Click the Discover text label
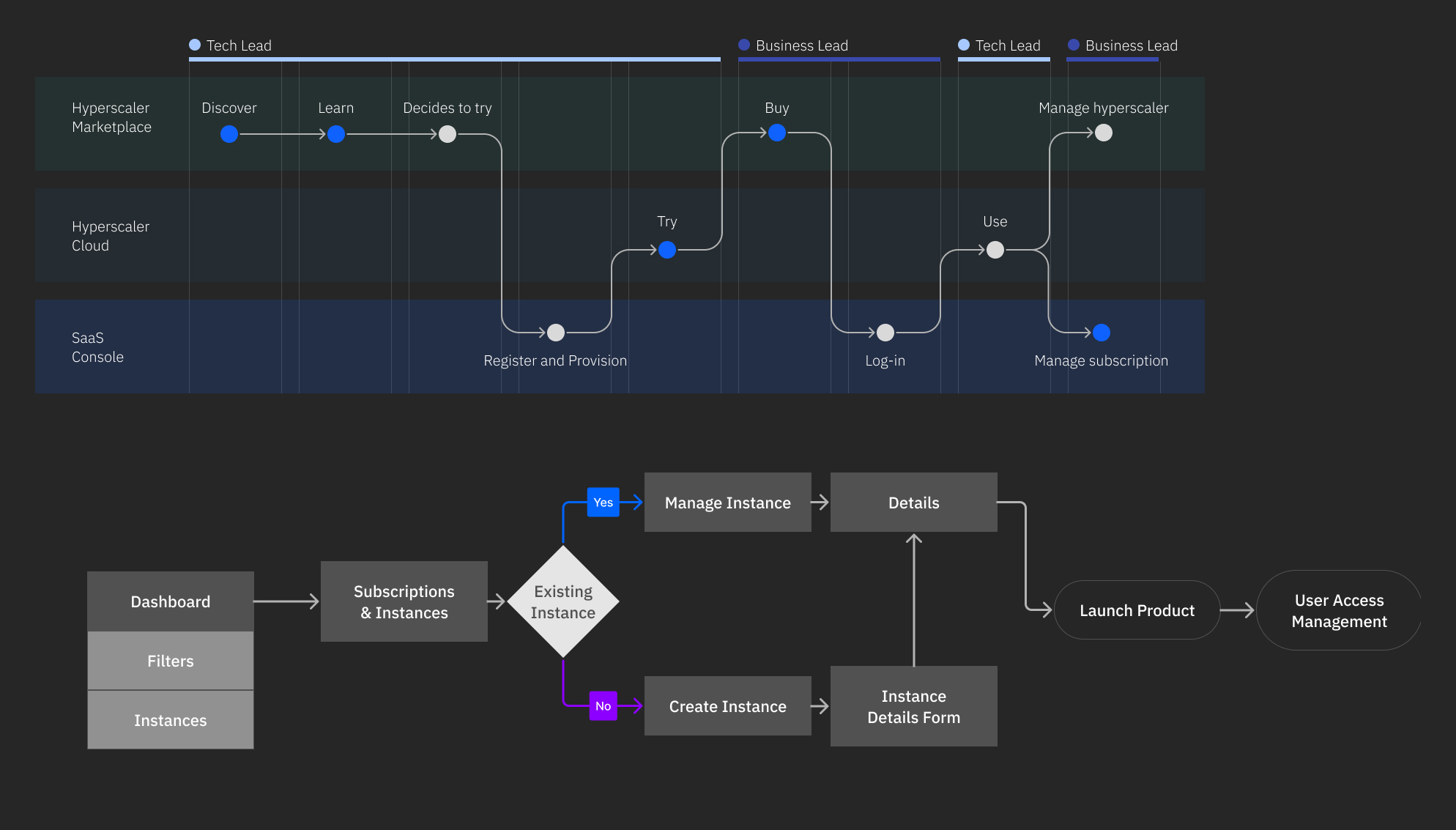 229,108
